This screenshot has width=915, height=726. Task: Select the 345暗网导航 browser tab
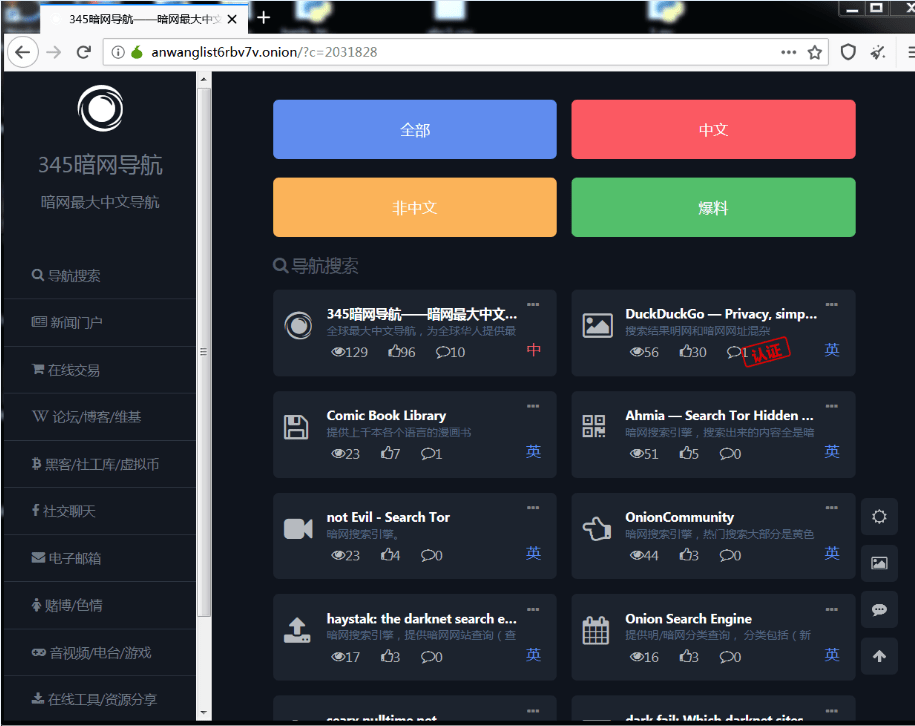(143, 19)
